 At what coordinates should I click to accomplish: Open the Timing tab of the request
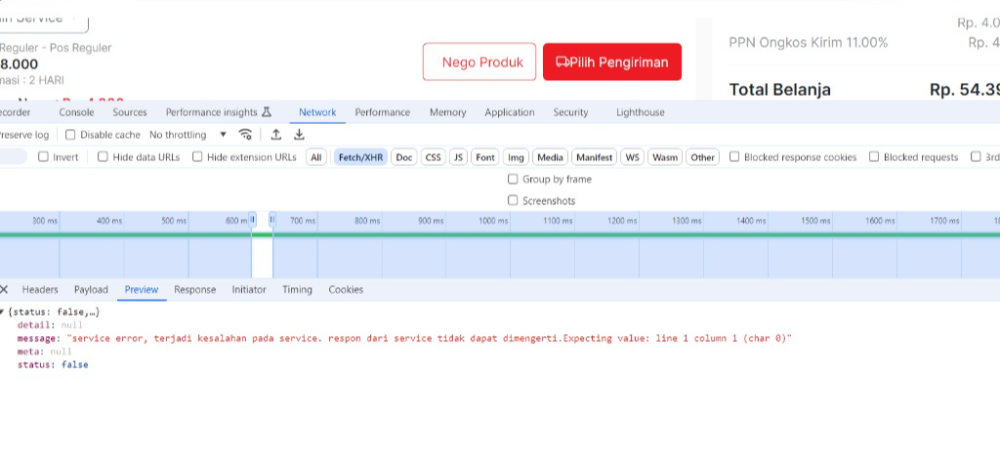click(x=297, y=290)
